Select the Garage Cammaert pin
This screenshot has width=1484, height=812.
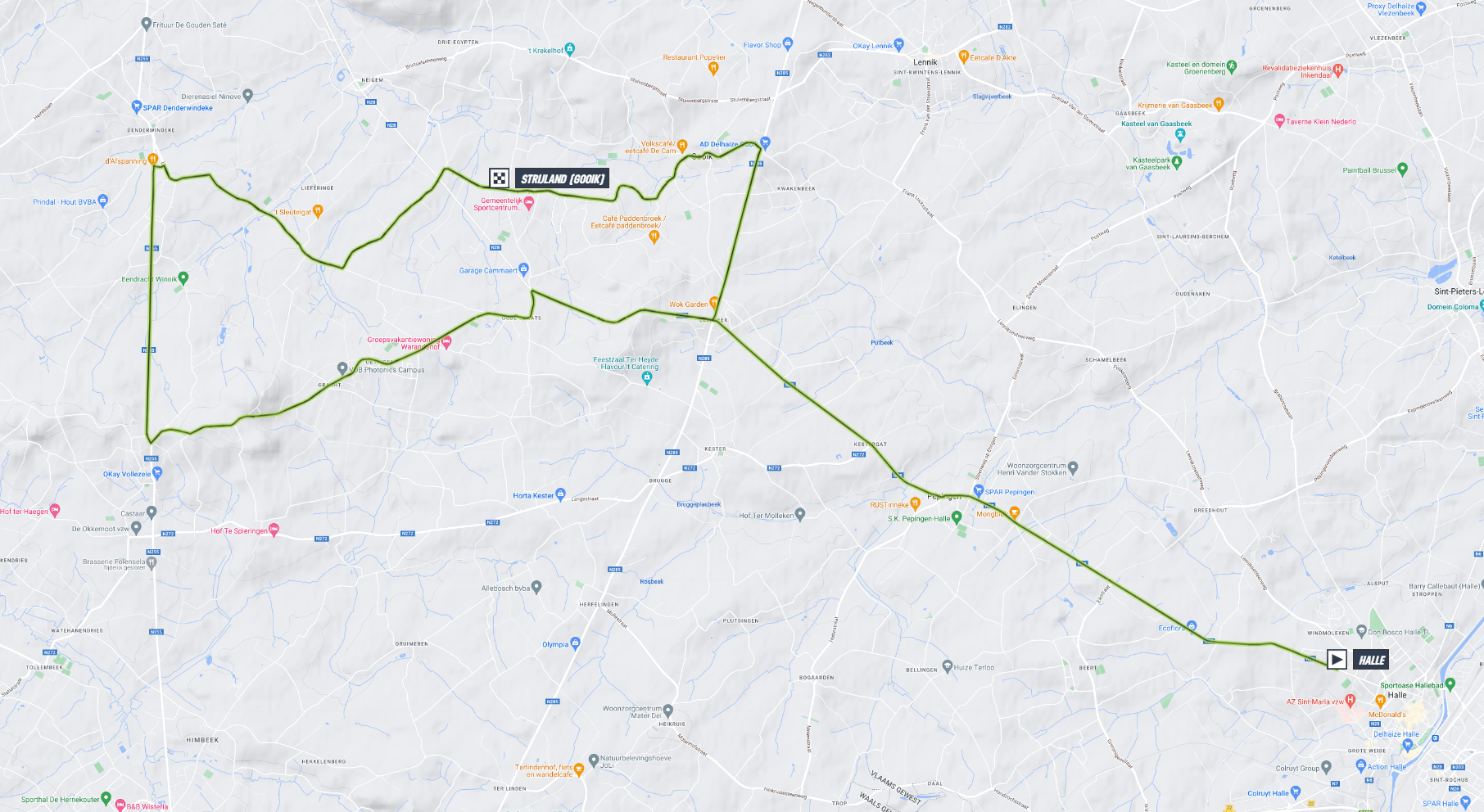click(x=524, y=269)
